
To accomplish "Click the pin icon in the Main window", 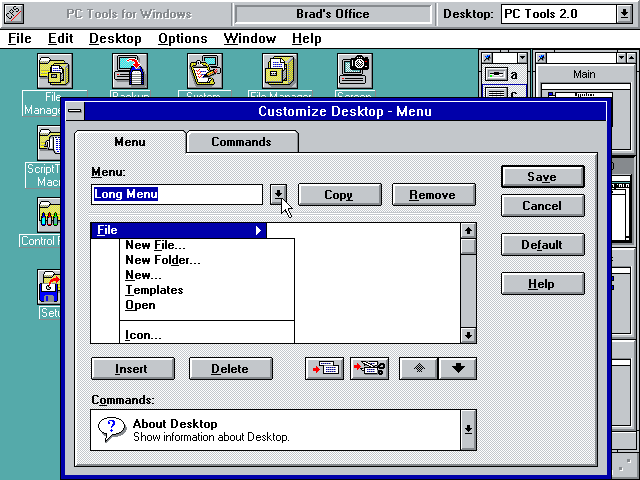I will [541, 58].
